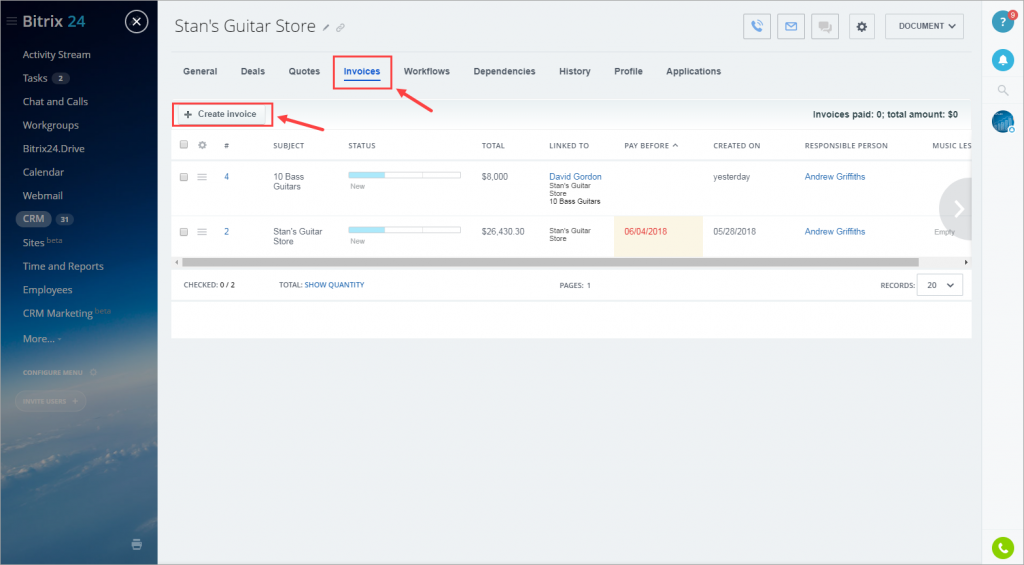Open invoice number 4 link
The image size is (1024, 565).
click(227, 176)
